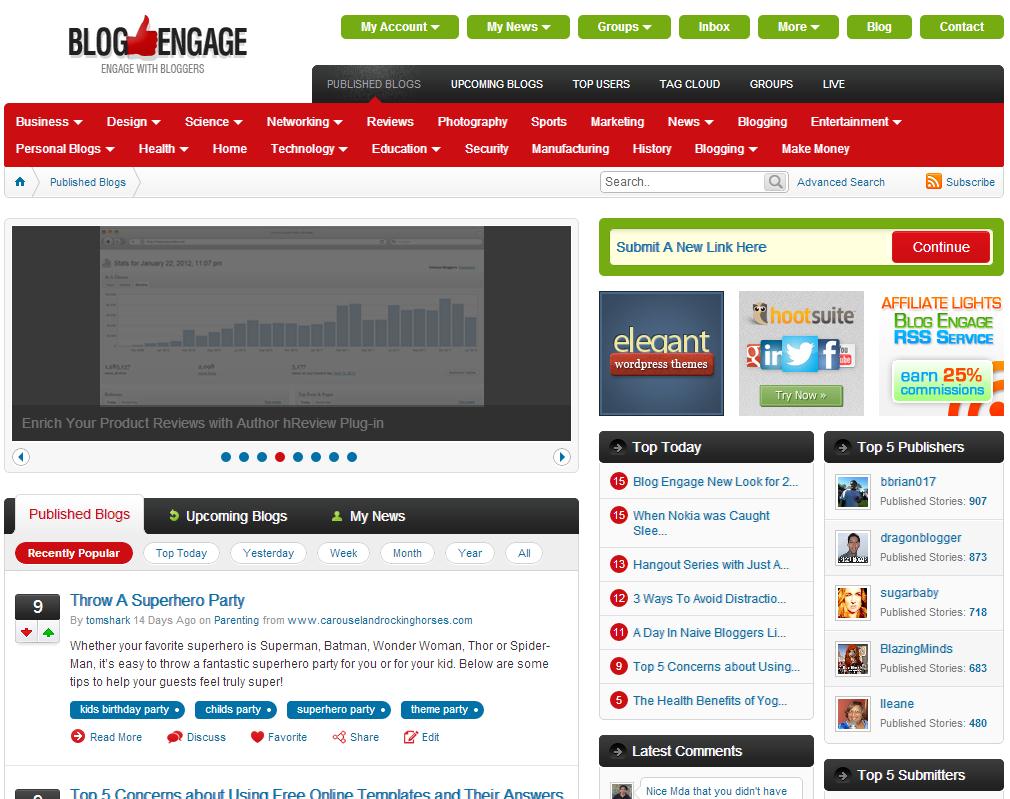The width and height of the screenshot is (1010, 799).
Task: Open the More dropdown button
Action: tap(797, 27)
